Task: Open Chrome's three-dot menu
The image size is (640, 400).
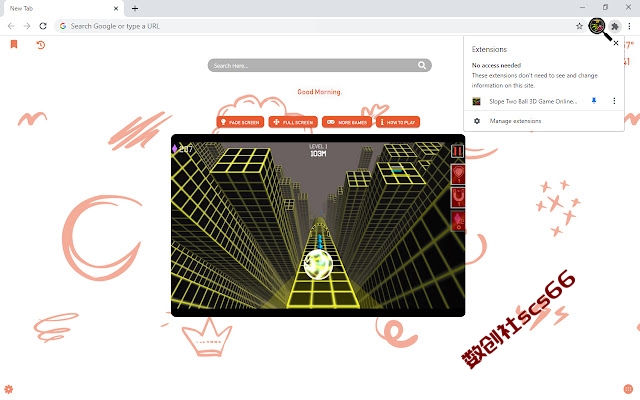Action: coord(629,26)
